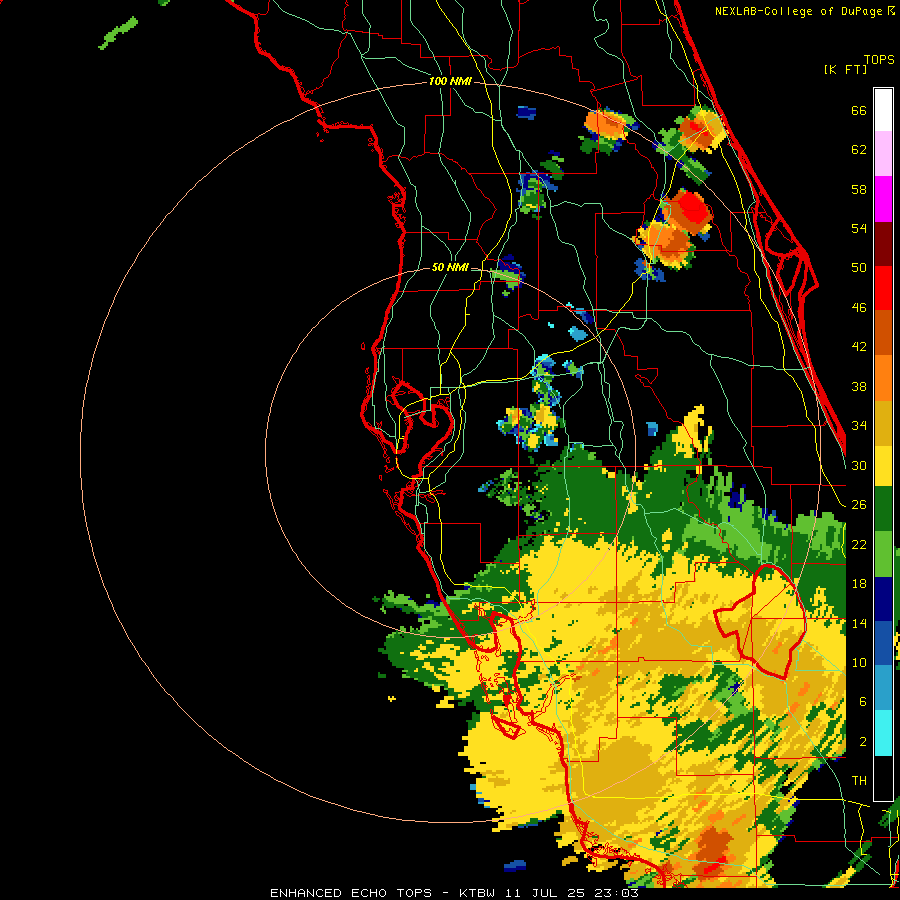The height and width of the screenshot is (900, 900).
Task: Click the light green legend swatch
Action: coord(883,554)
